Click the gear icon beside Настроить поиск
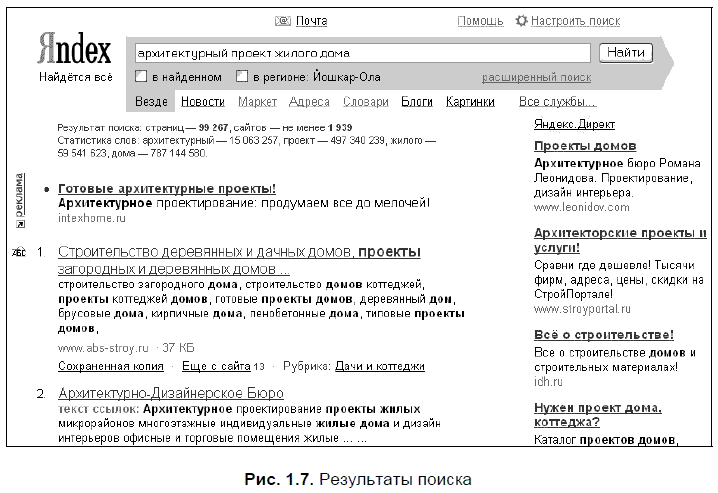This screenshot has height=493, width=718. pyautogui.click(x=520, y=21)
